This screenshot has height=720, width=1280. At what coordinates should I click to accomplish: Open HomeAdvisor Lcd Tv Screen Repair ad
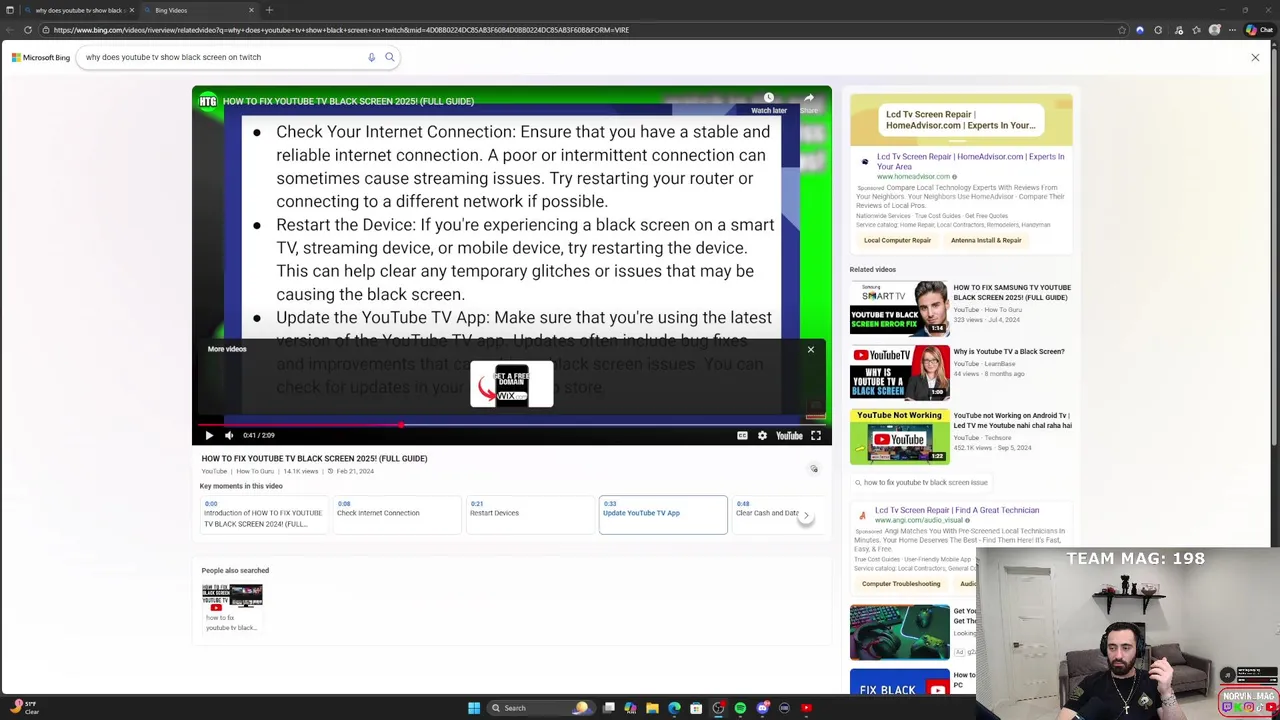tap(970, 160)
